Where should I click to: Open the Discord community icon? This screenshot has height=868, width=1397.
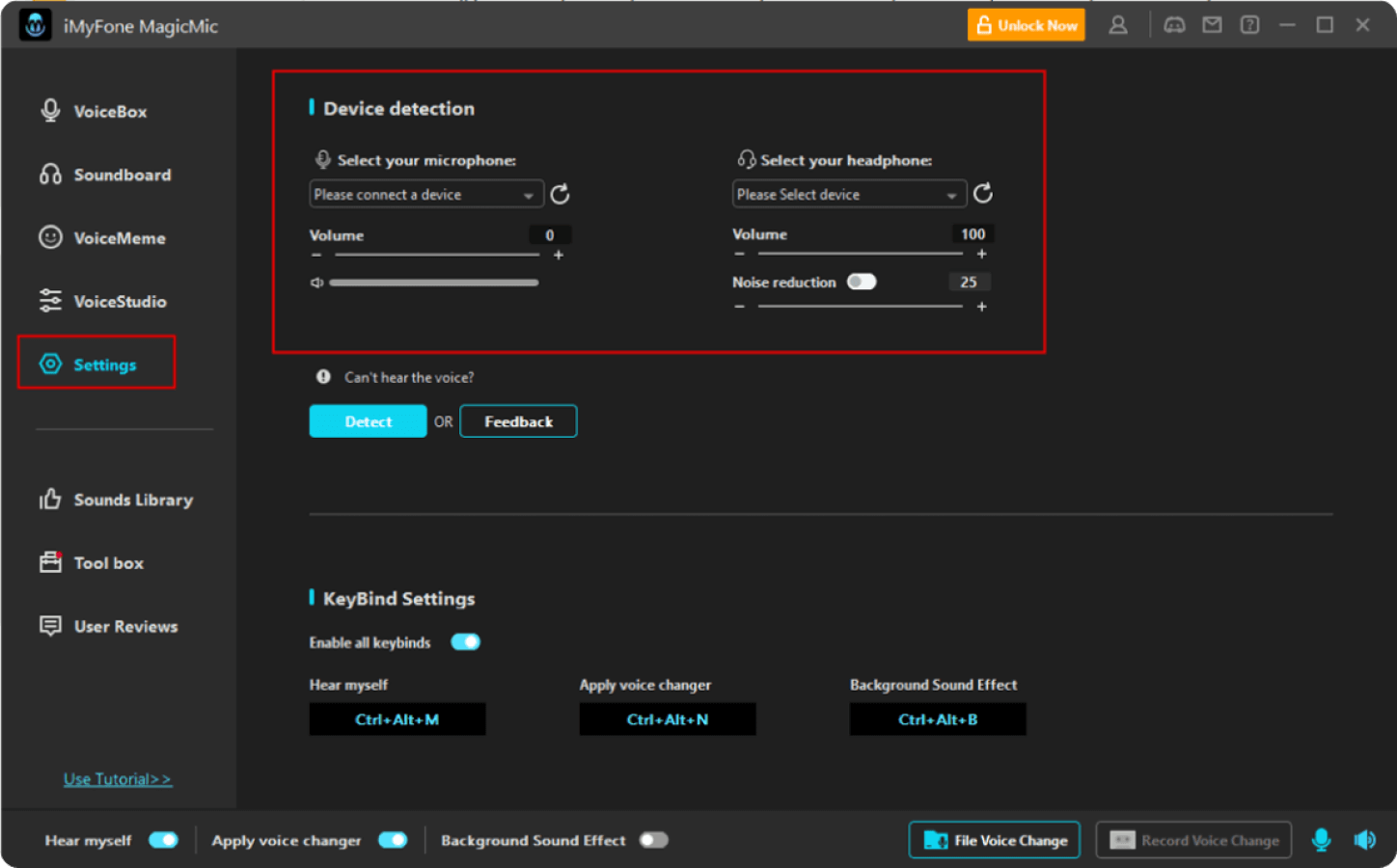pyautogui.click(x=1174, y=25)
